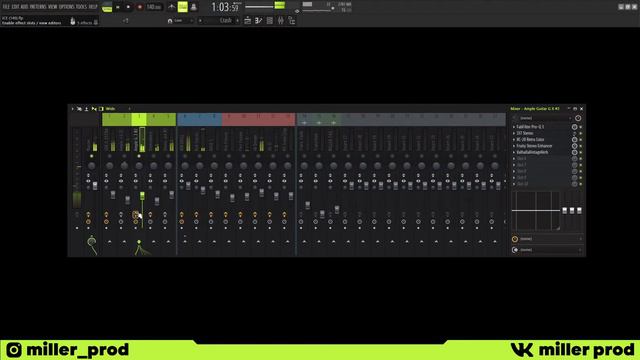
Task: Open the Channel rack view icon
Action: tap(269, 20)
